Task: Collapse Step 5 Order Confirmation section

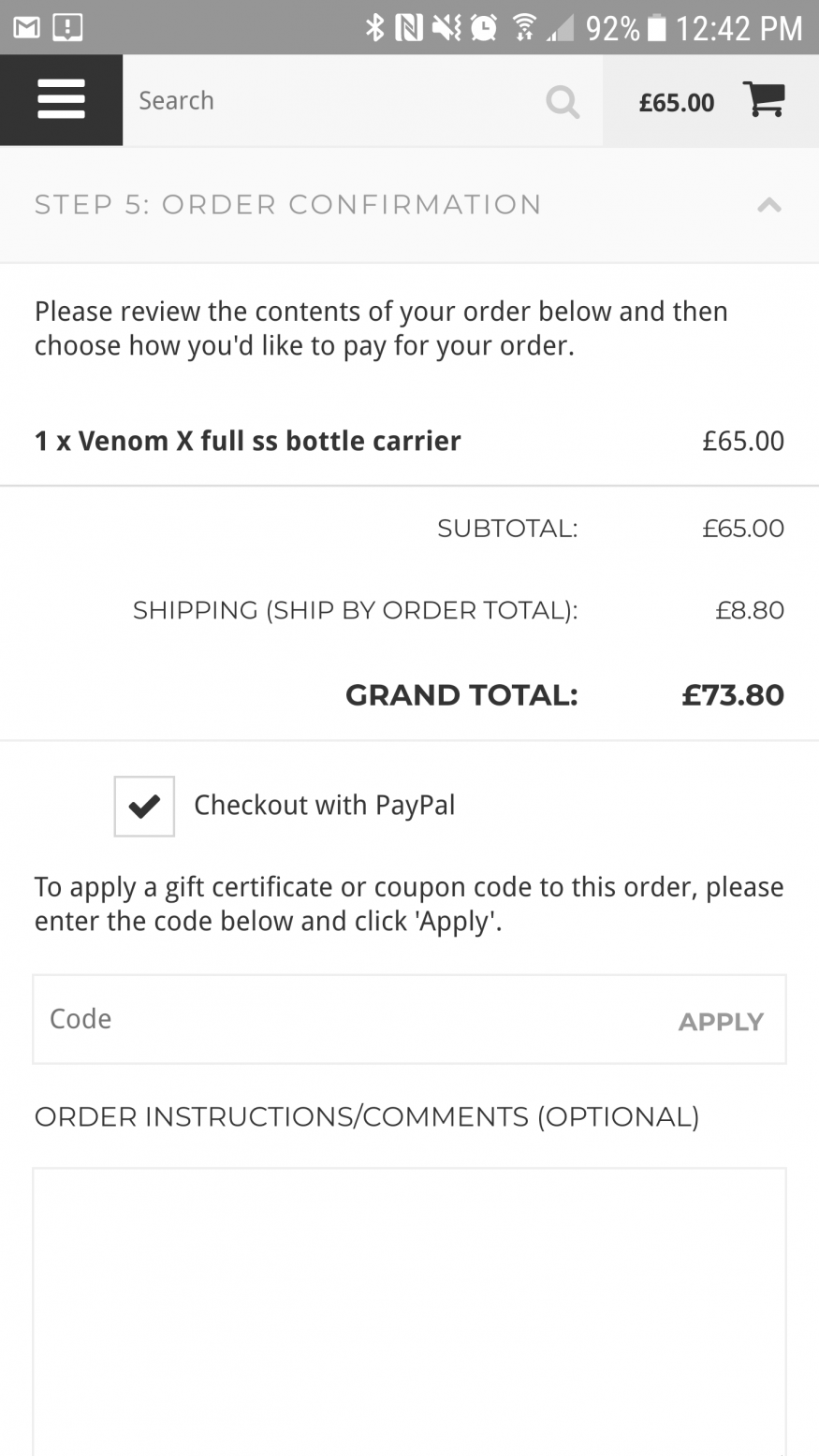Action: pos(769,205)
